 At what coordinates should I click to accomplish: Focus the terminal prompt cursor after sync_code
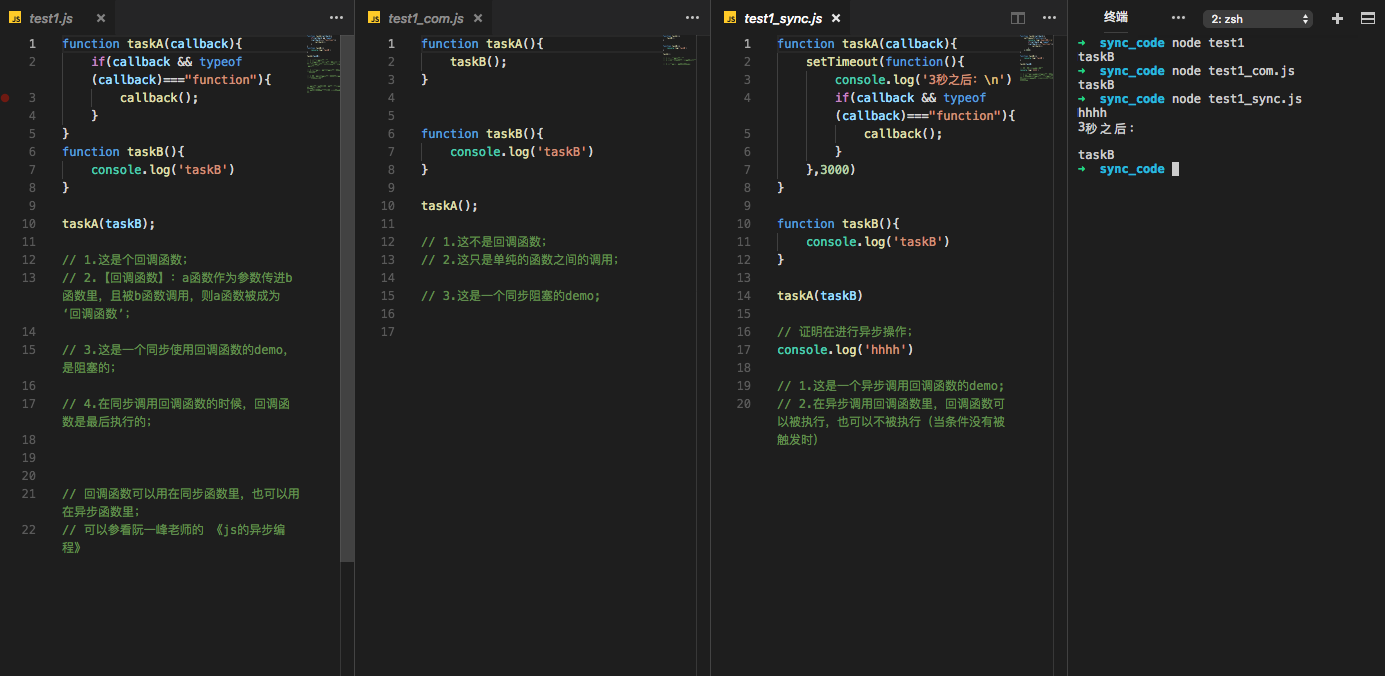[1175, 169]
